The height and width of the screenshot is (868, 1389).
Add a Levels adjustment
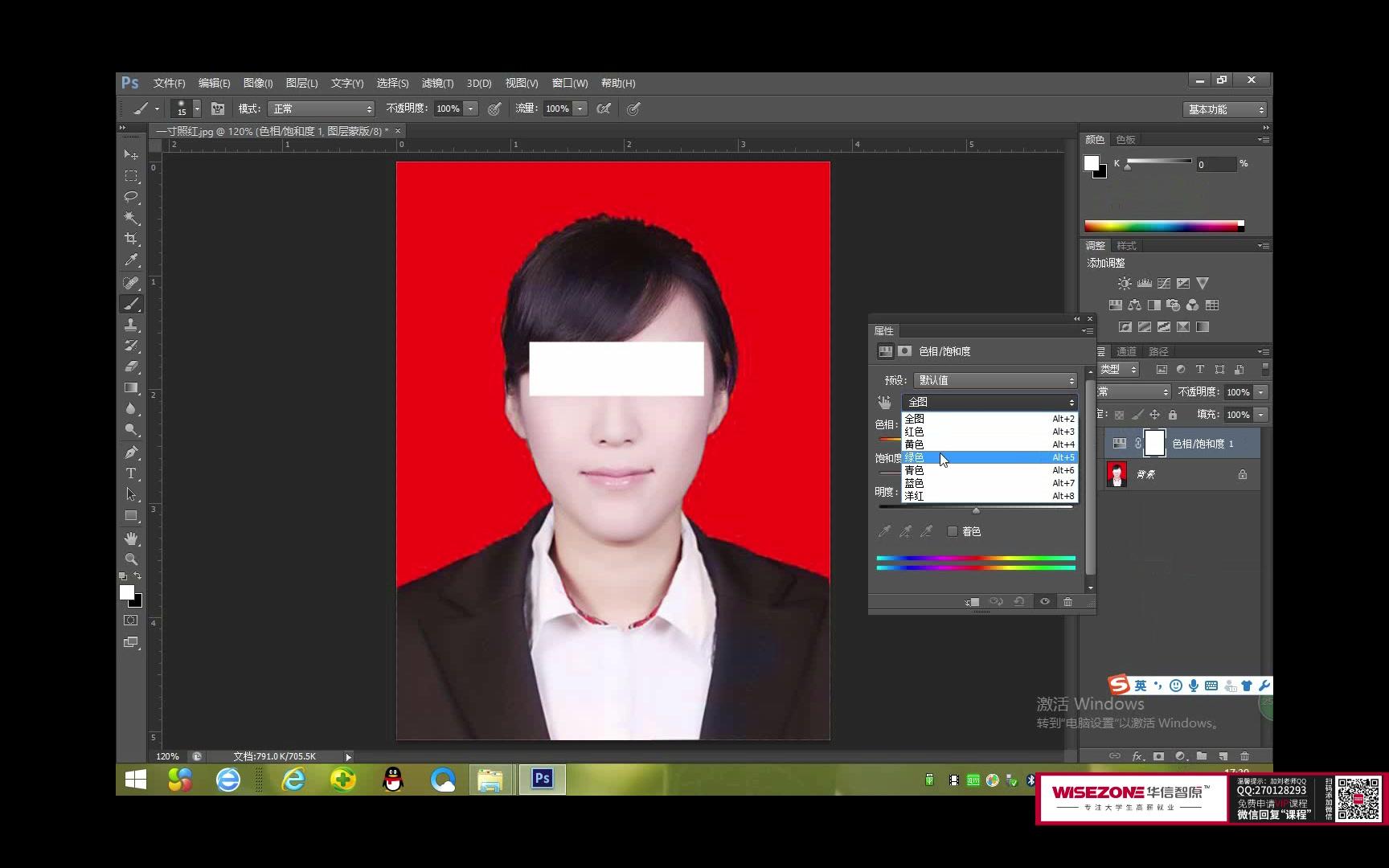click(1145, 284)
